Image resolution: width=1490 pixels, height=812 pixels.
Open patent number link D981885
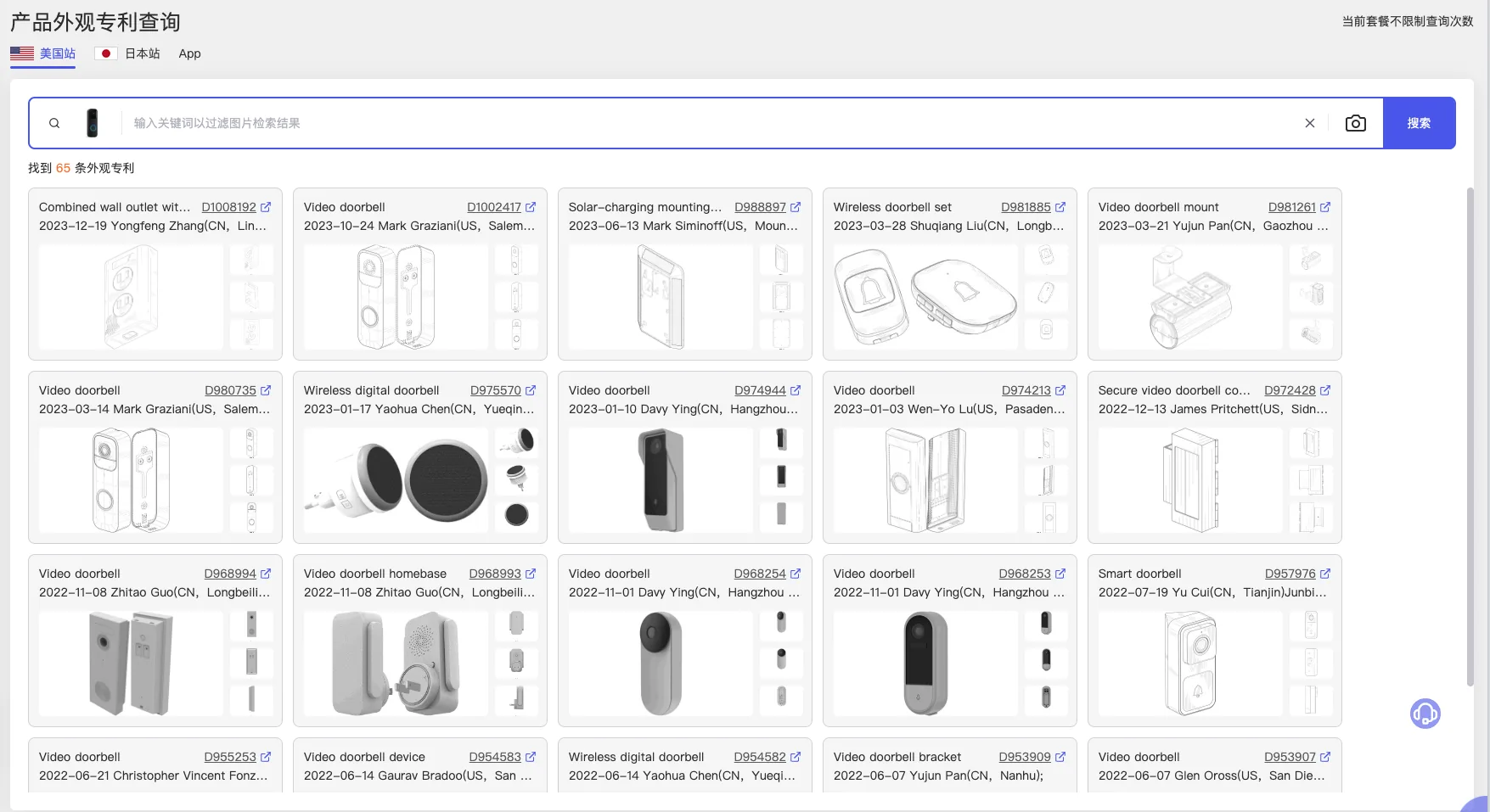[1026, 207]
